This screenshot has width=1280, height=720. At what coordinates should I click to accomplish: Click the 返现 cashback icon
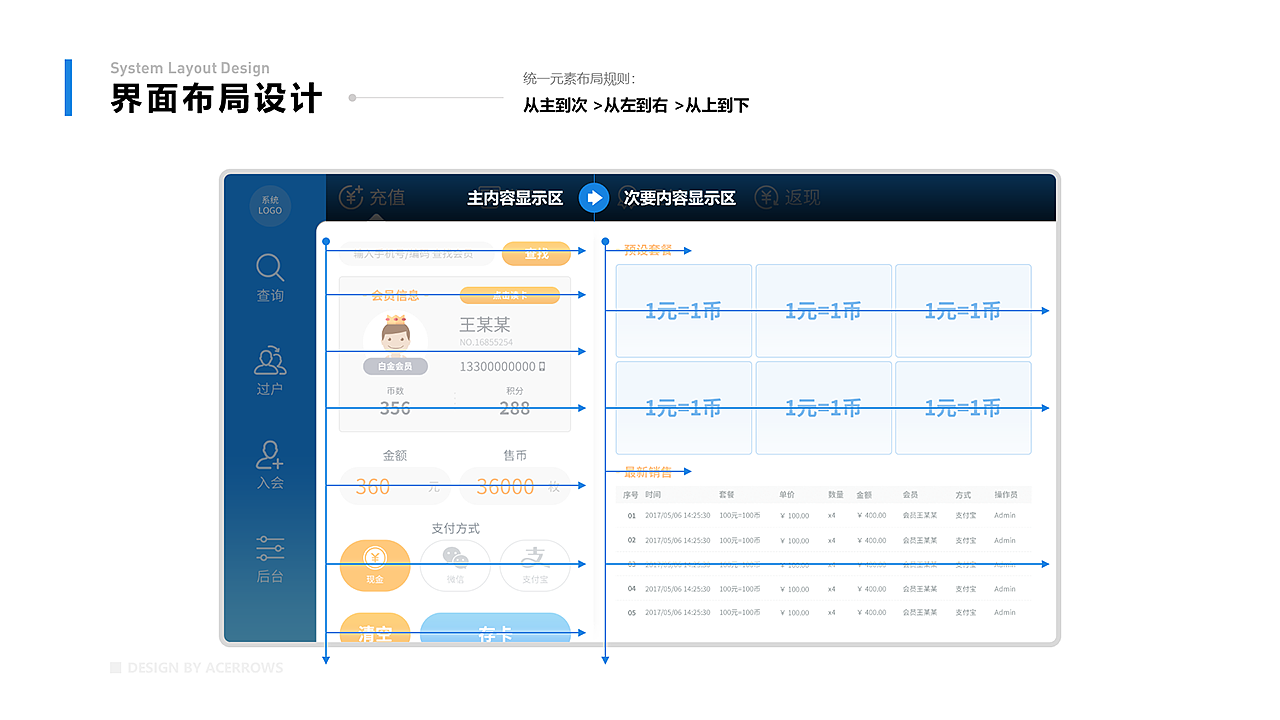[x=788, y=197]
